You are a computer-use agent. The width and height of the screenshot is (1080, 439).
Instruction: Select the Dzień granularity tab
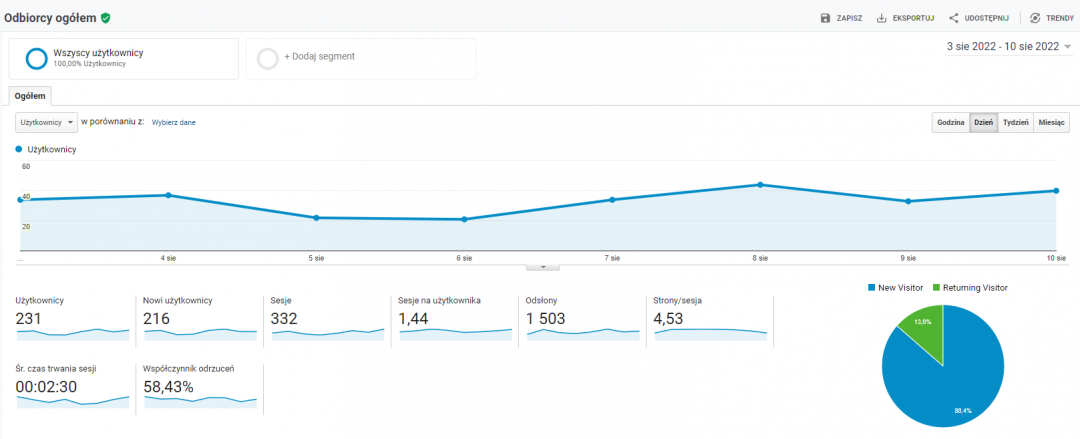coord(983,122)
